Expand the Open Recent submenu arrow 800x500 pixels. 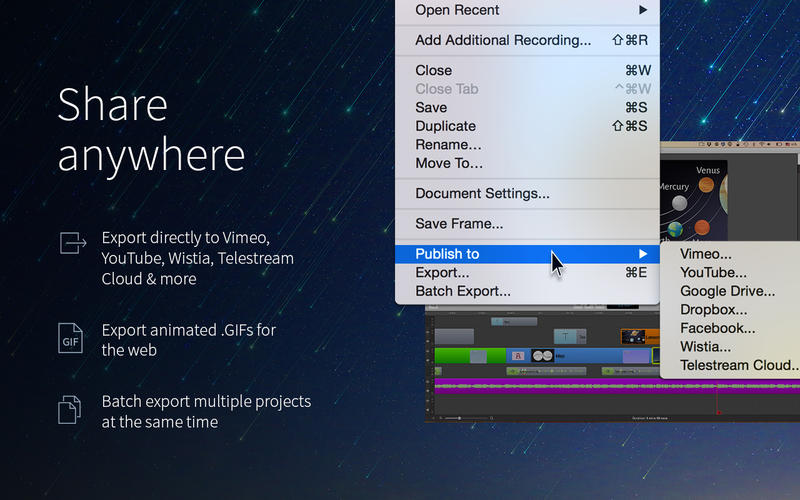[643, 10]
